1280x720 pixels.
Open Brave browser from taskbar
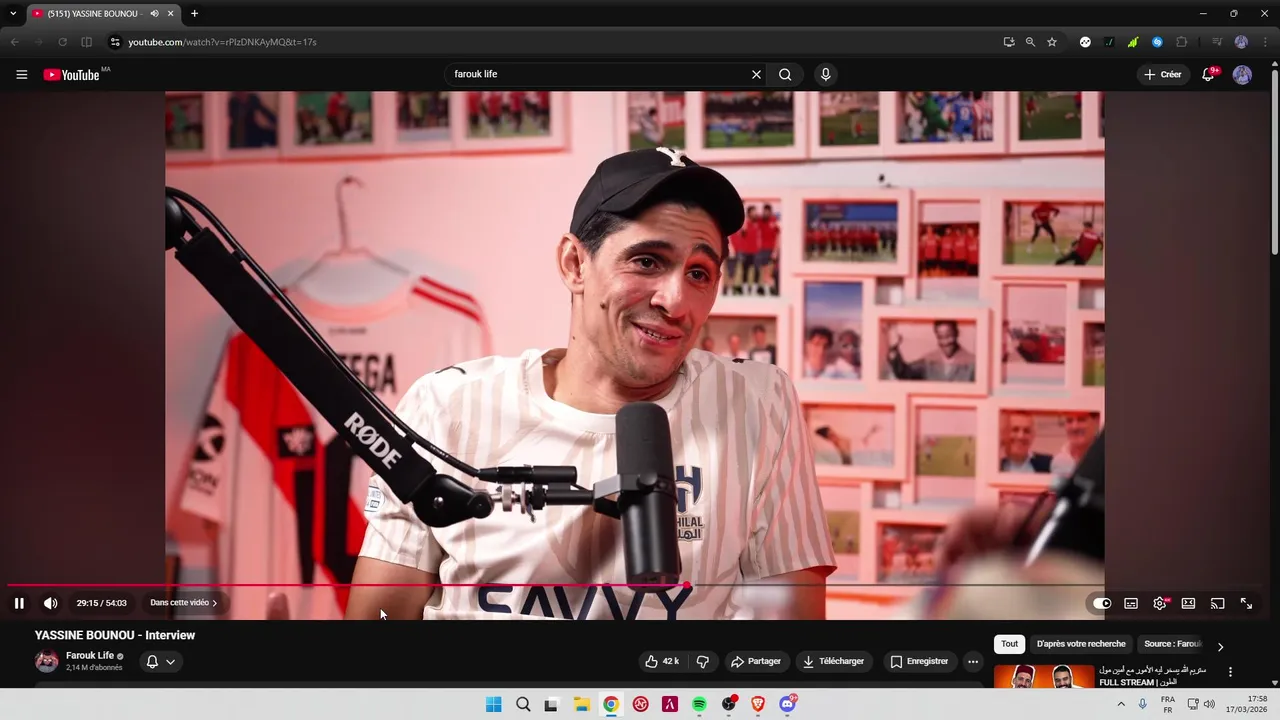click(x=758, y=704)
